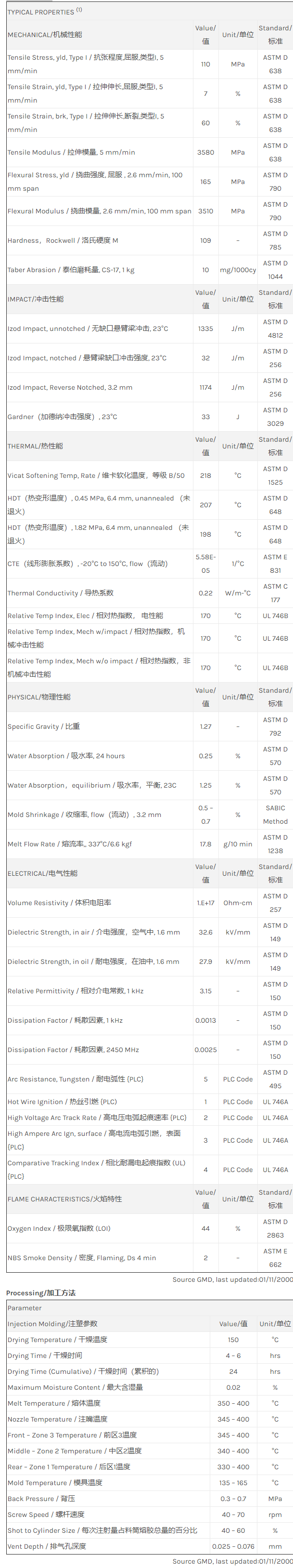Image resolution: width=293 pixels, height=1568 pixels.
Task: Select the FLAME CHARACTERISTICS/火焰特性 header
Action: tap(64, 1199)
